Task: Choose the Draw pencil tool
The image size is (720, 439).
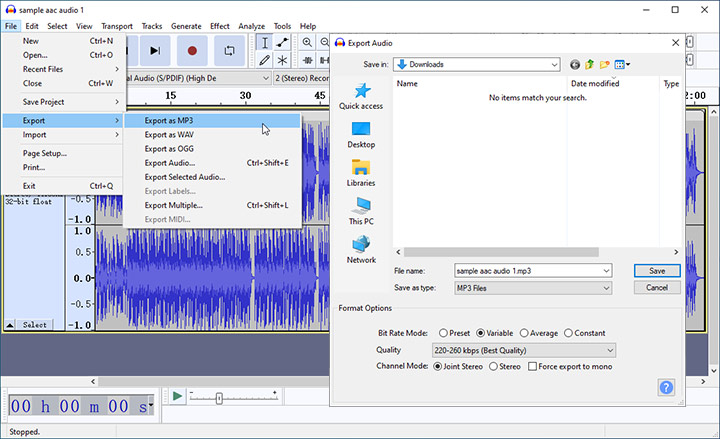Action: point(264,60)
